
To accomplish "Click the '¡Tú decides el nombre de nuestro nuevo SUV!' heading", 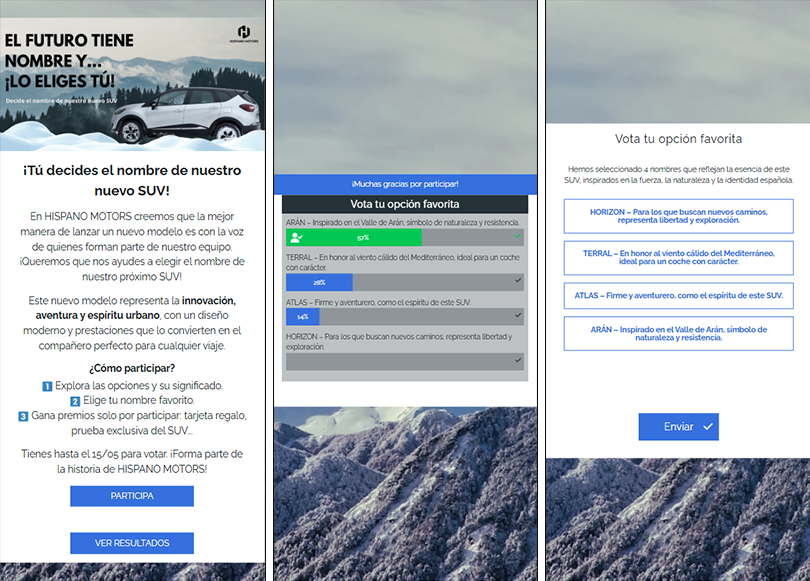I will (x=132, y=180).
